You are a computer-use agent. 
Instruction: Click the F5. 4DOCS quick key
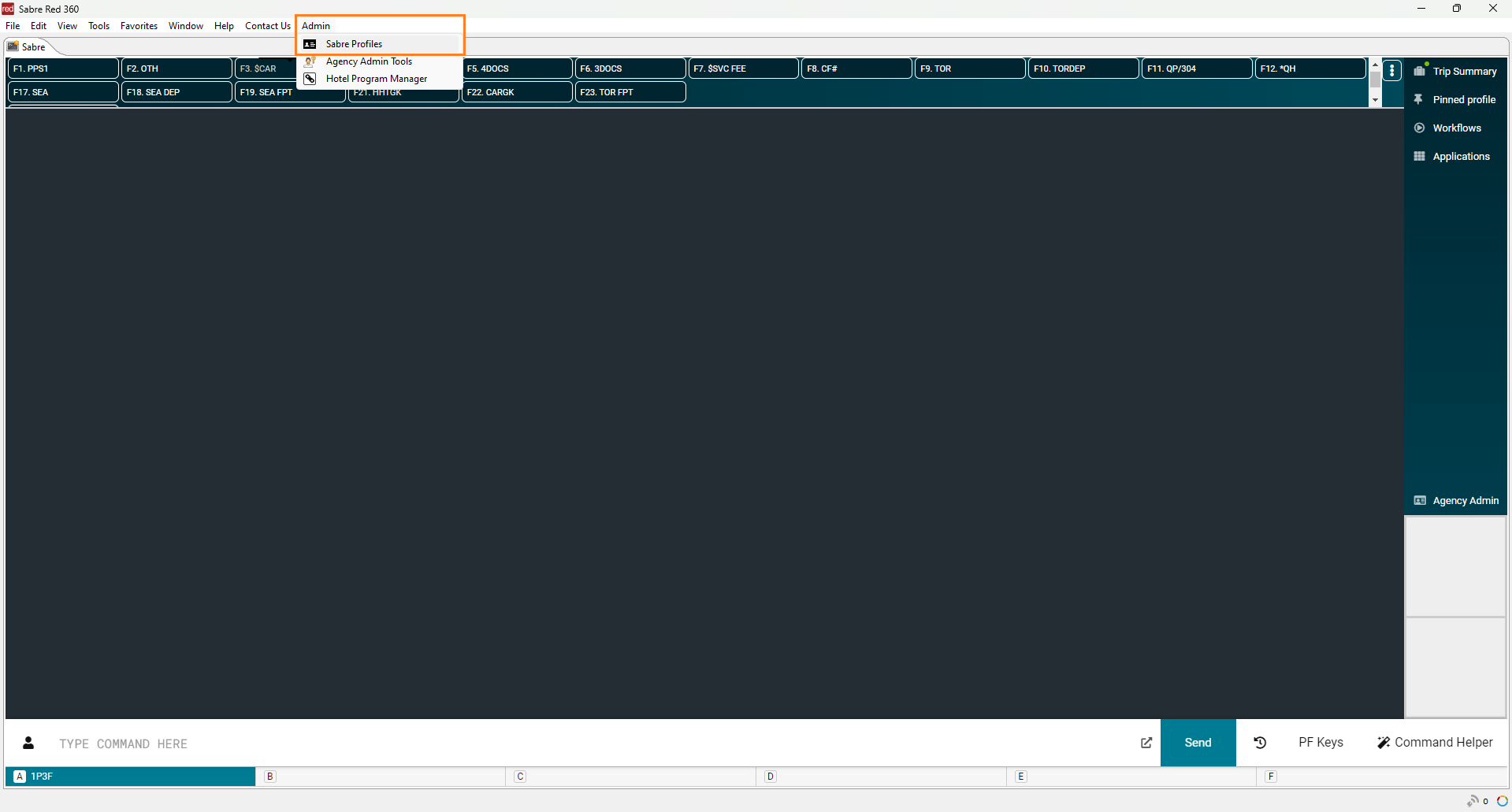(x=517, y=69)
